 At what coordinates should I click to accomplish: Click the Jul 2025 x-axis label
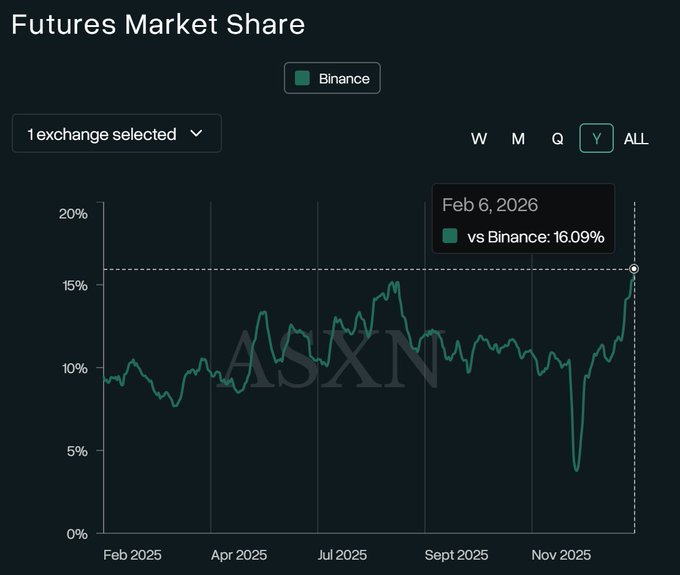[345, 555]
